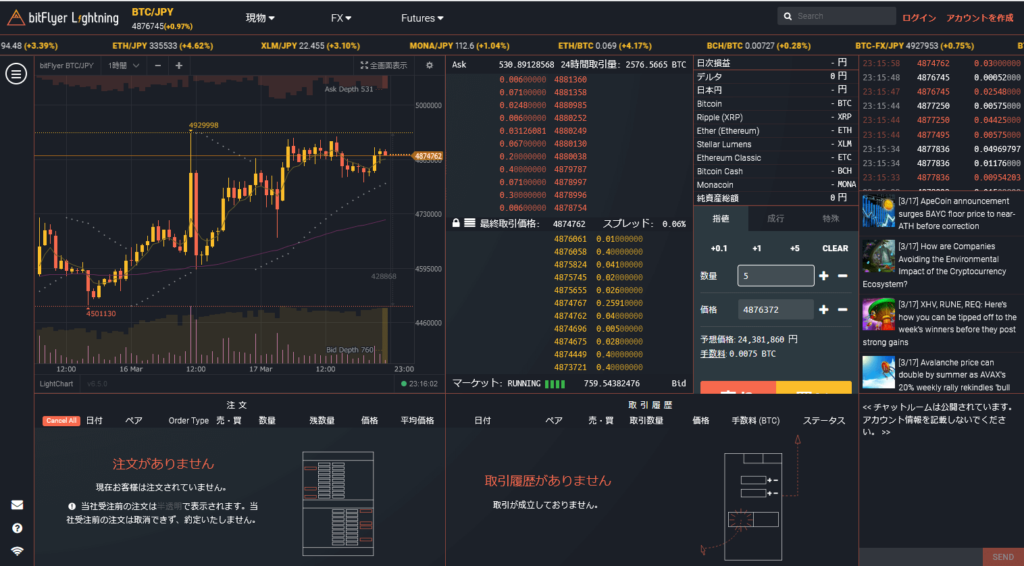This screenshot has width=1024, height=566.
Task: Click the ステータス column header
Action: 824,420
